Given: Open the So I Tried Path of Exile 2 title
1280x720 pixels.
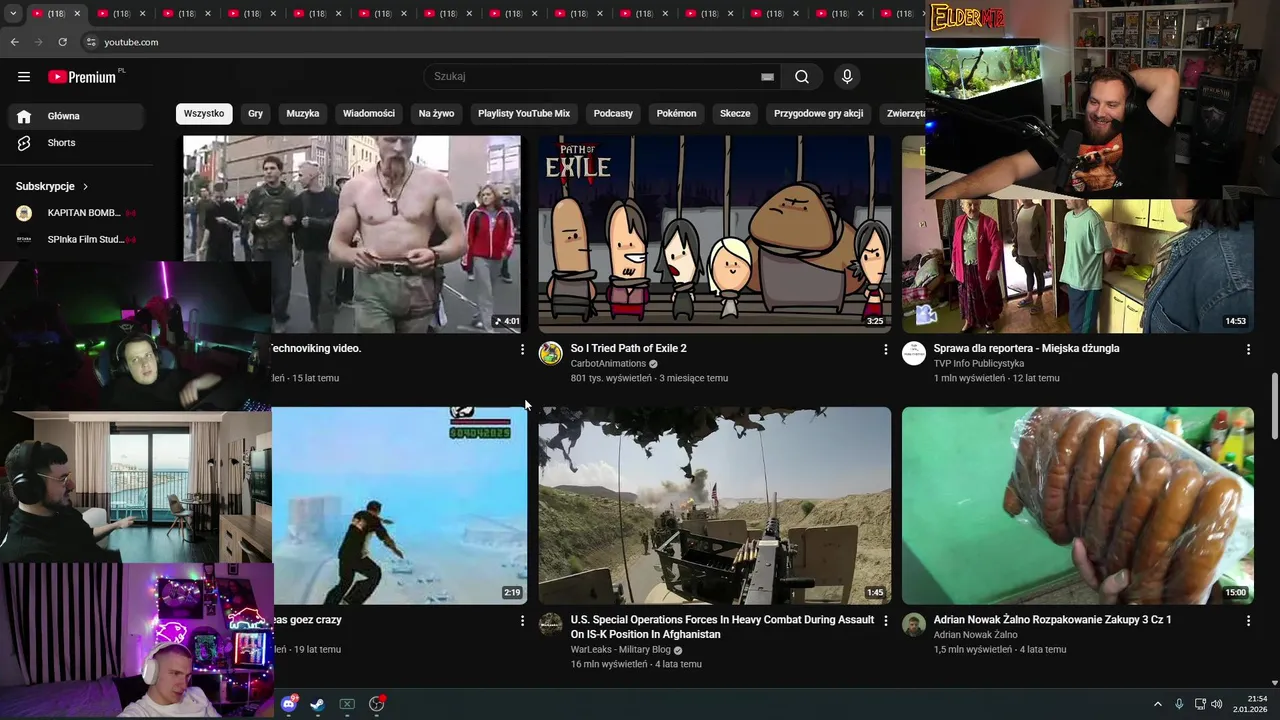Looking at the screenshot, I should [x=628, y=349].
